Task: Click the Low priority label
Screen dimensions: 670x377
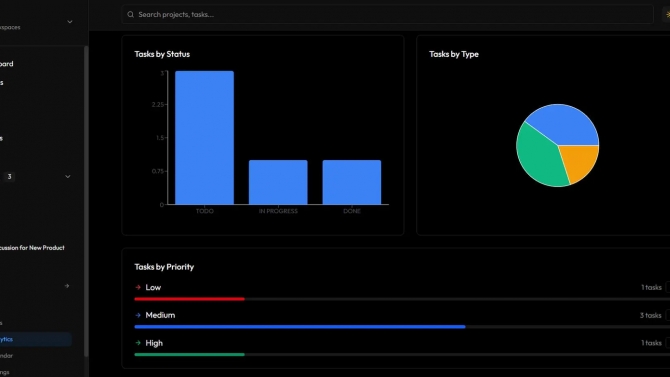Action: (153, 287)
